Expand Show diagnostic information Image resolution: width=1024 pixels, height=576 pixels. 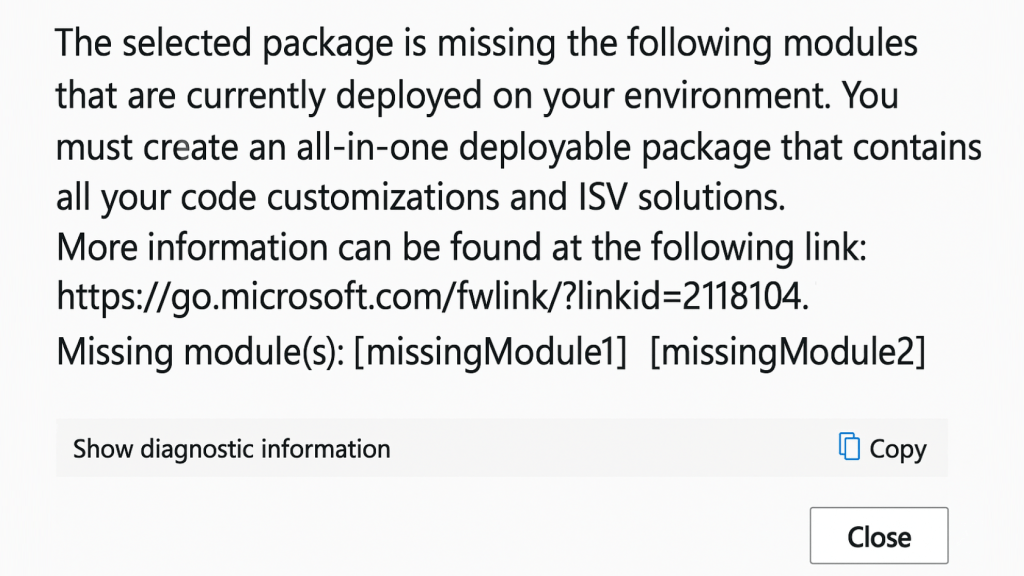231,448
